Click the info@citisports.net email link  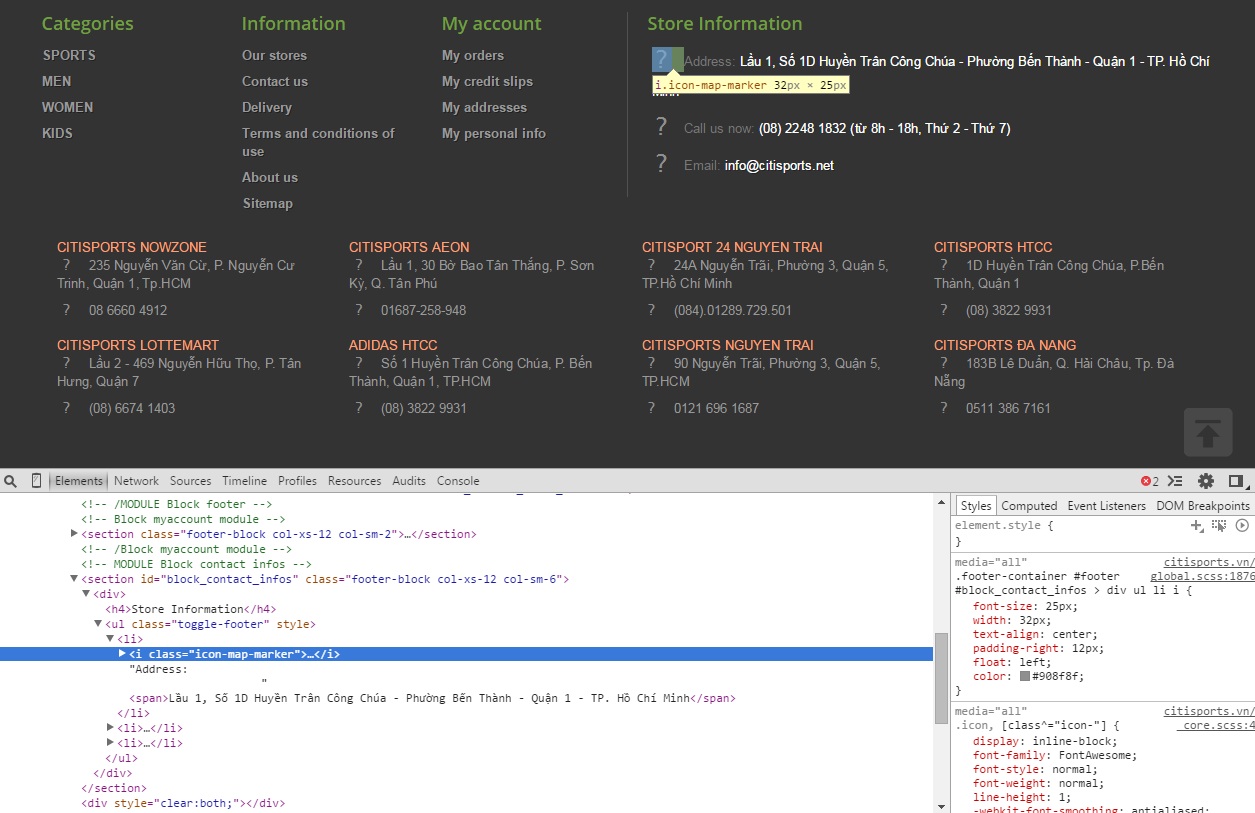(779, 165)
